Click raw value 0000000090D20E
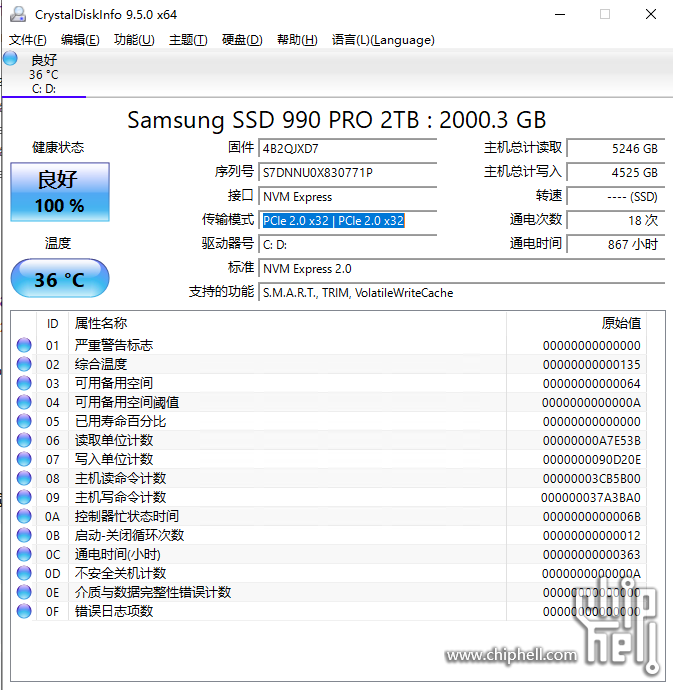 [x=592, y=459]
